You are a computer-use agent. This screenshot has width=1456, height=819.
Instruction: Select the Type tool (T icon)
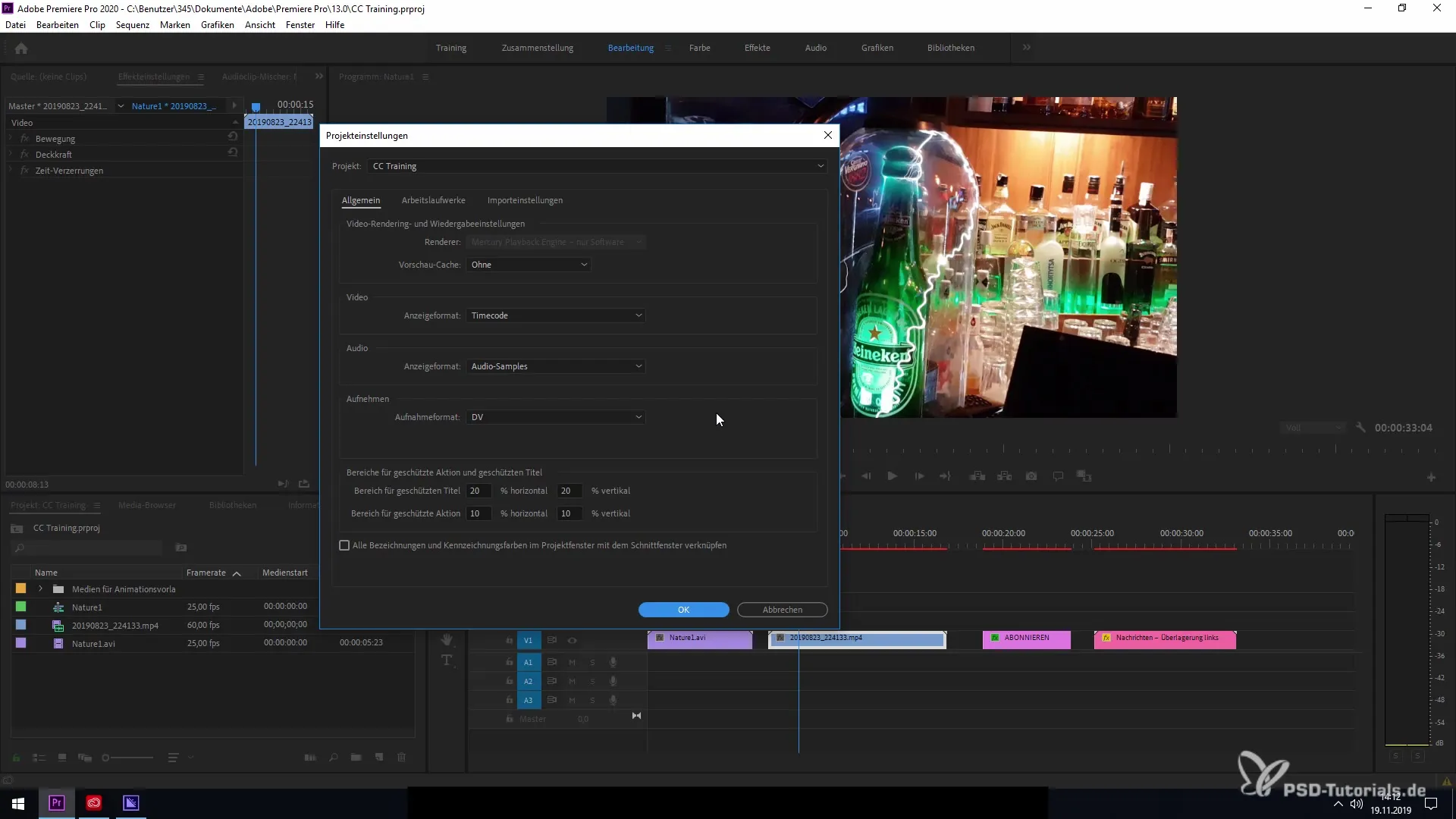pos(447,661)
